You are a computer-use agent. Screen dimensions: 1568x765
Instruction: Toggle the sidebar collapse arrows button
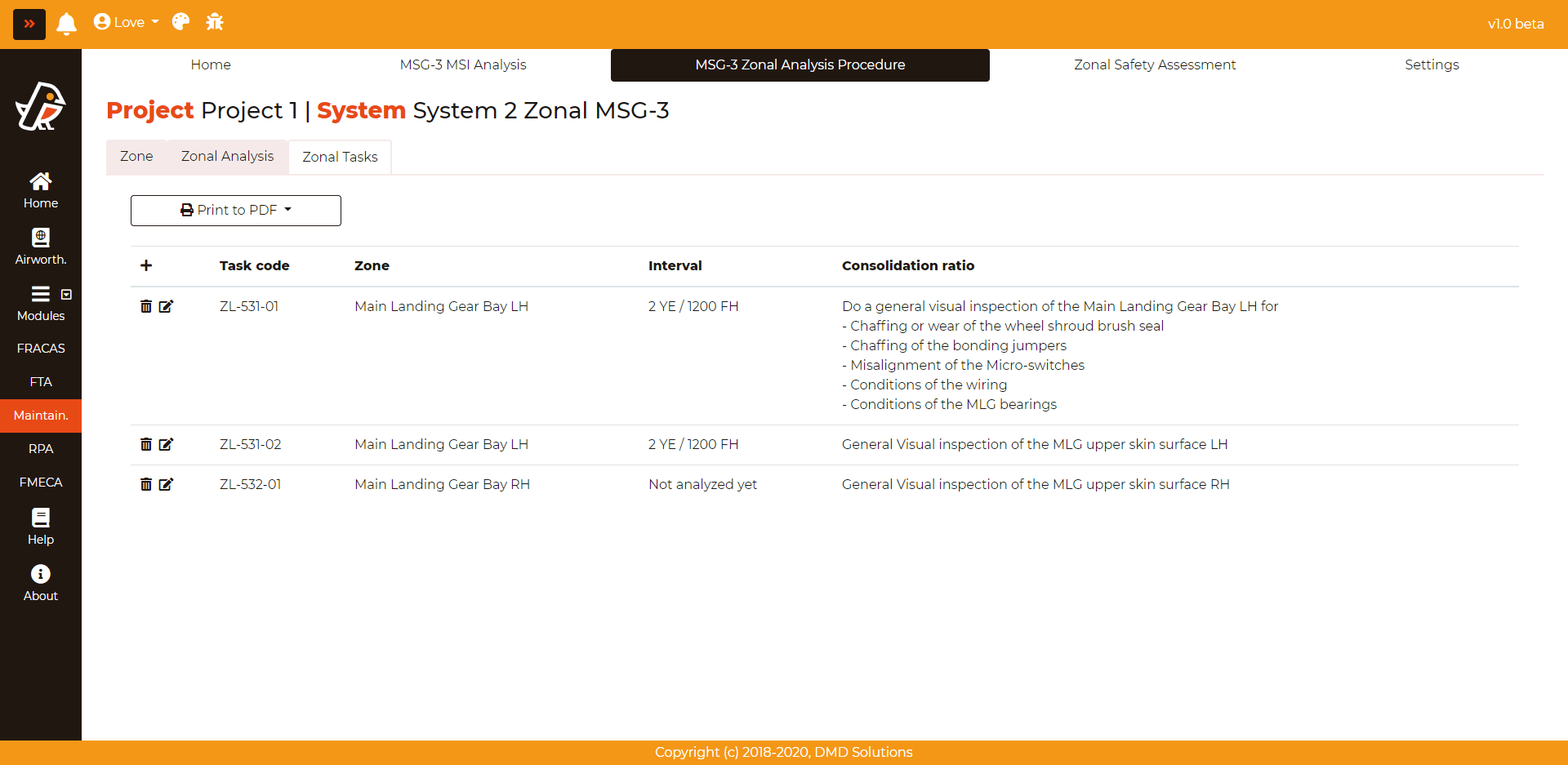[29, 24]
